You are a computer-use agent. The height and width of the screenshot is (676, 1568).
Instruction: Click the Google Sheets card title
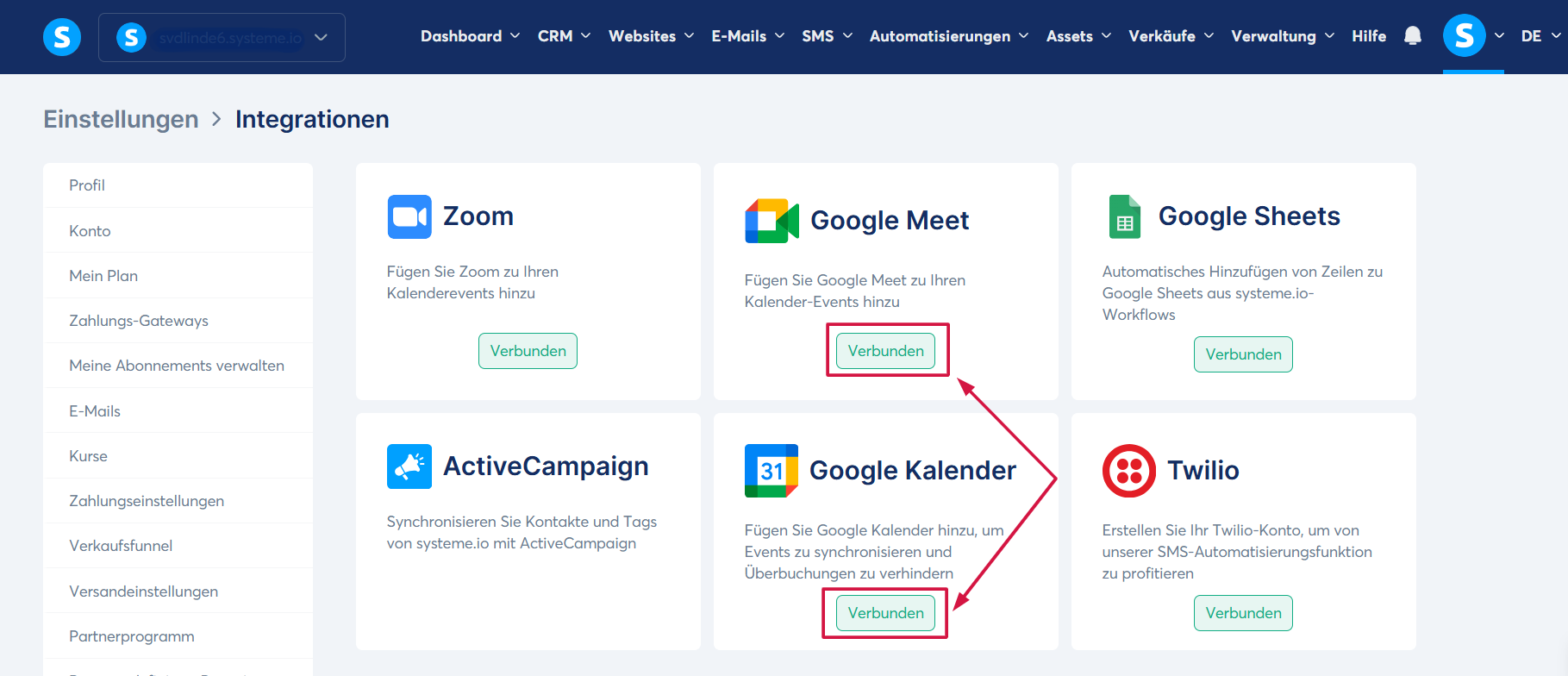point(1249,216)
